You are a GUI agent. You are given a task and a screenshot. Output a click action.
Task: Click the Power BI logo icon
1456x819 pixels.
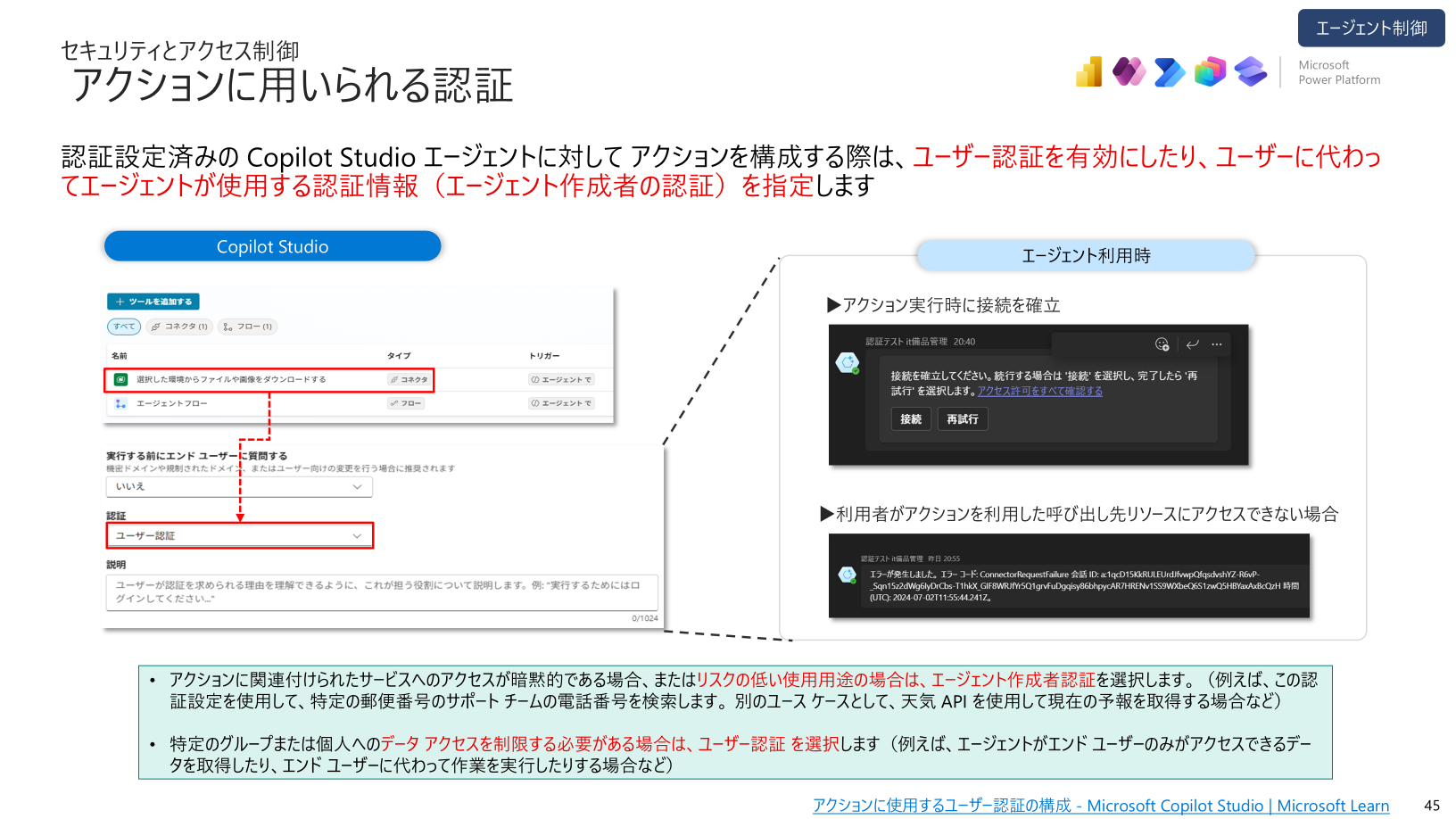(1088, 71)
